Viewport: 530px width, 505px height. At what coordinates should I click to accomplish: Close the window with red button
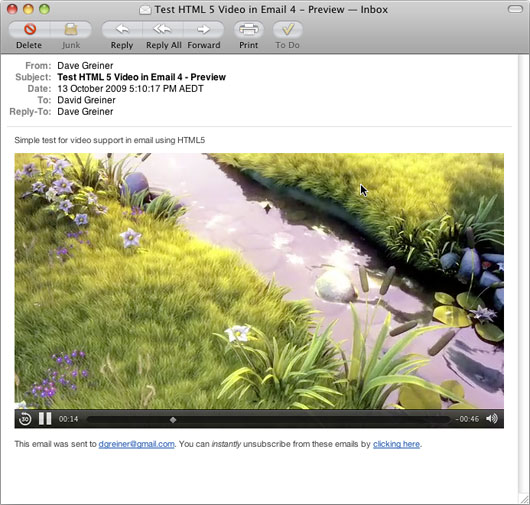[x=12, y=9]
